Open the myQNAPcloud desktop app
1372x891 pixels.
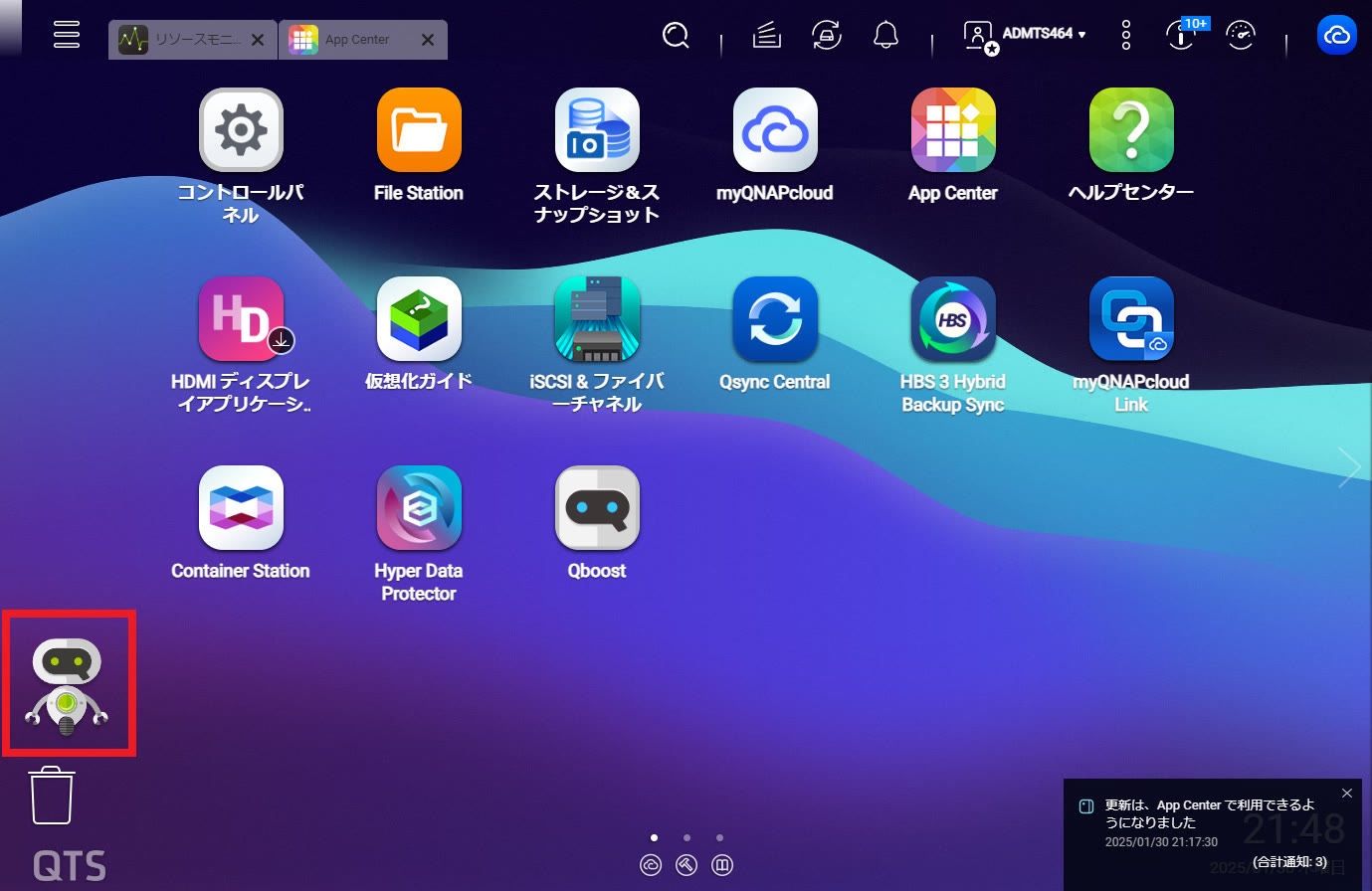point(775,130)
